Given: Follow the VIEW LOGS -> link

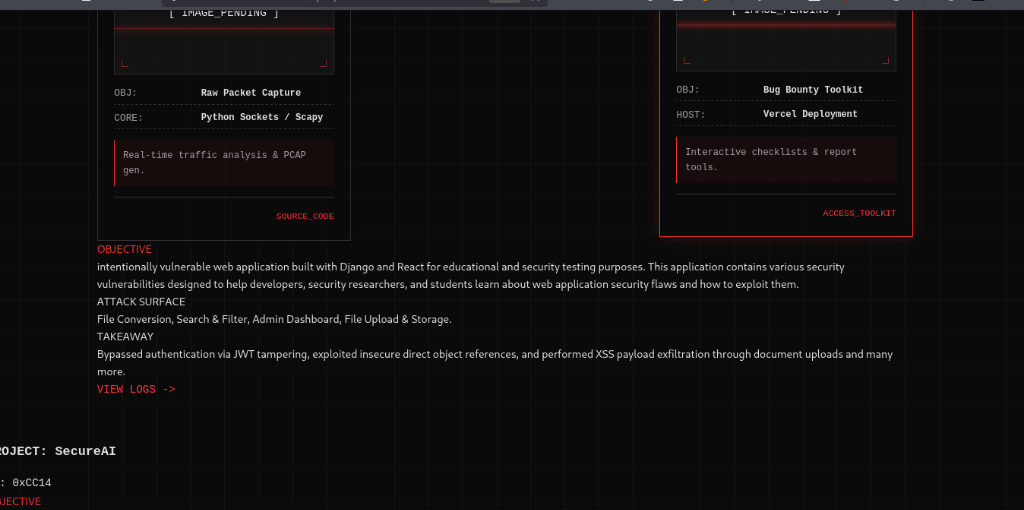Looking at the screenshot, I should (x=136, y=389).
